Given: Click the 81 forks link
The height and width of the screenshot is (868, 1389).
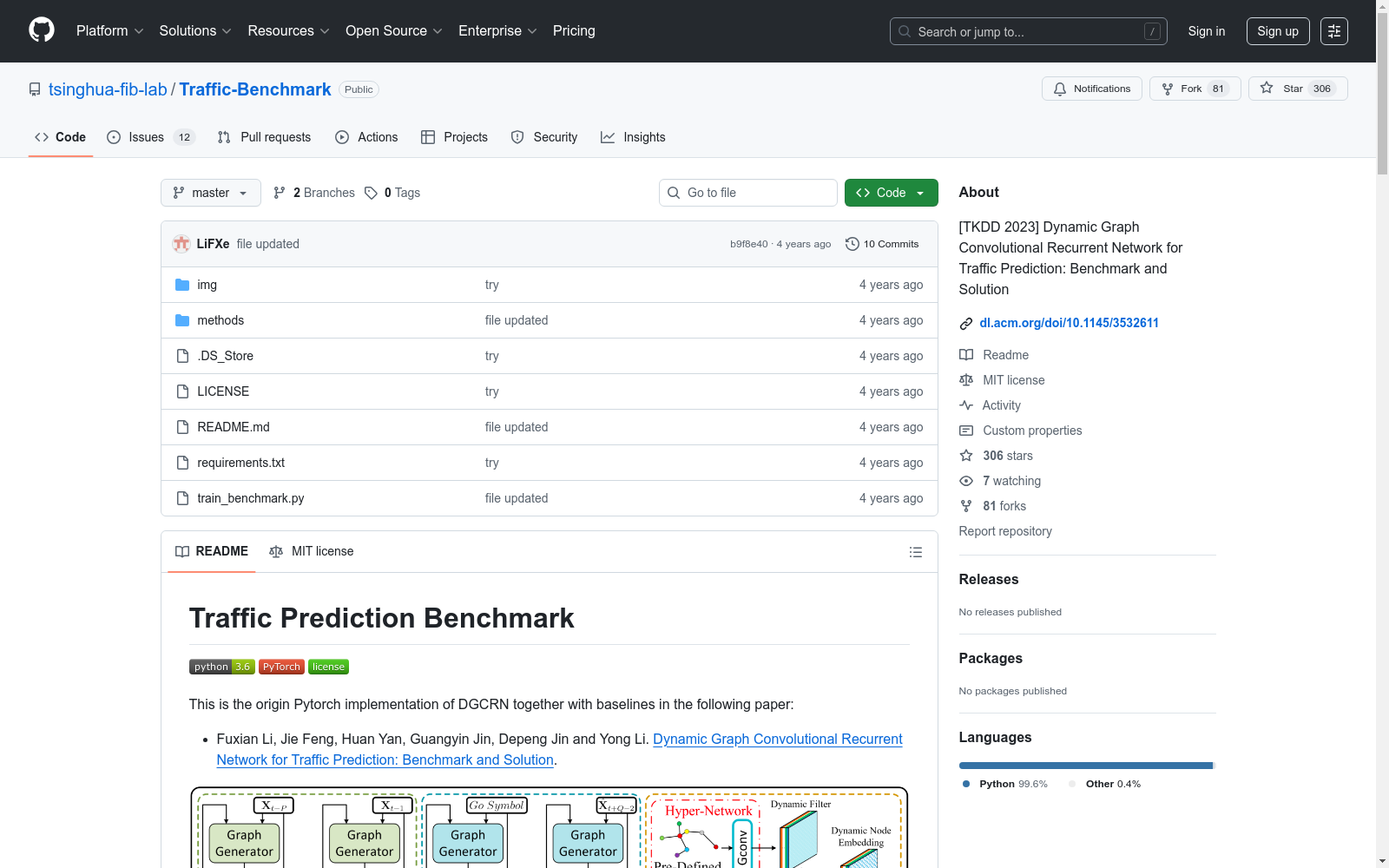Looking at the screenshot, I should click(993, 506).
